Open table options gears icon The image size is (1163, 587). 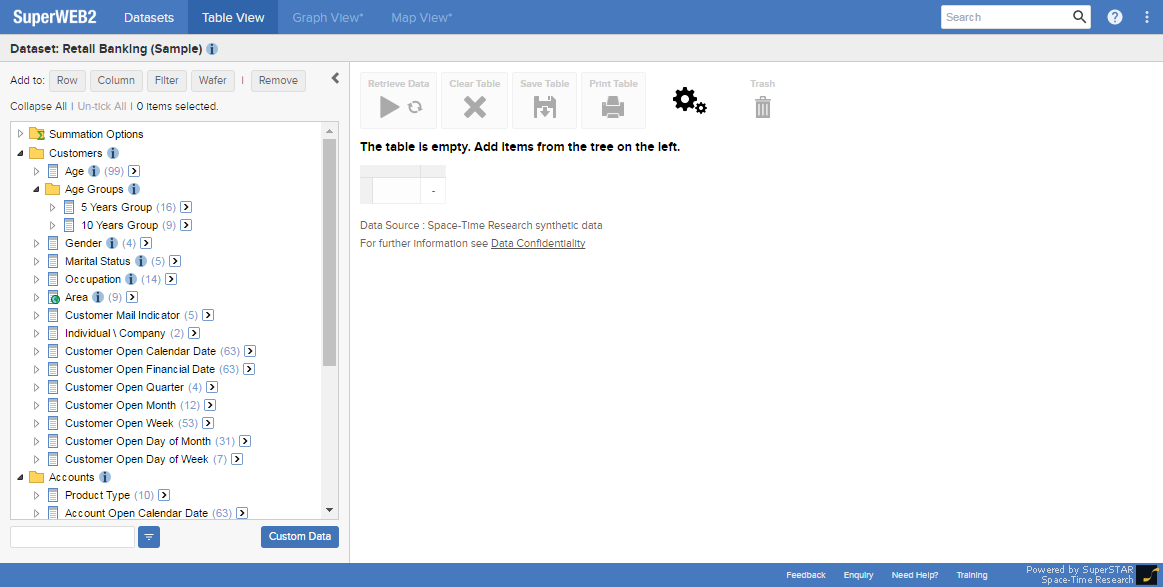[689, 100]
